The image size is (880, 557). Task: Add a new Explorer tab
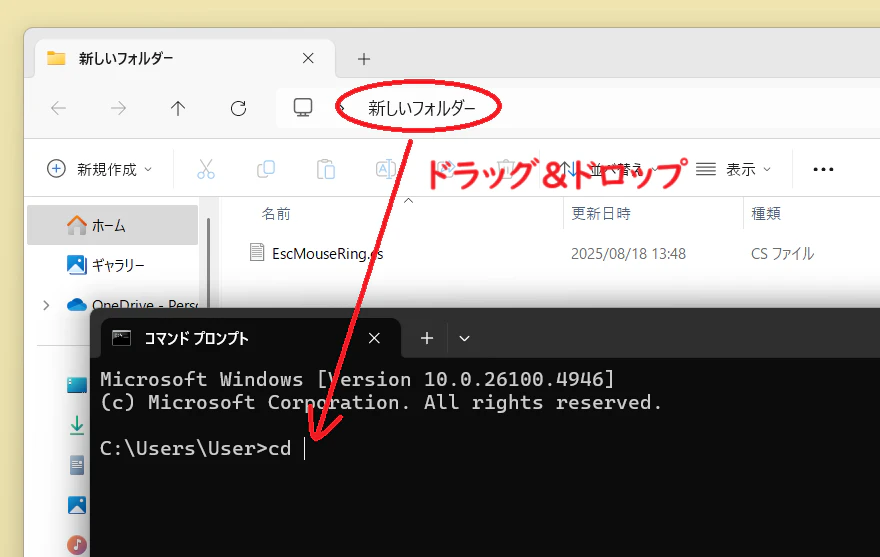tap(364, 58)
